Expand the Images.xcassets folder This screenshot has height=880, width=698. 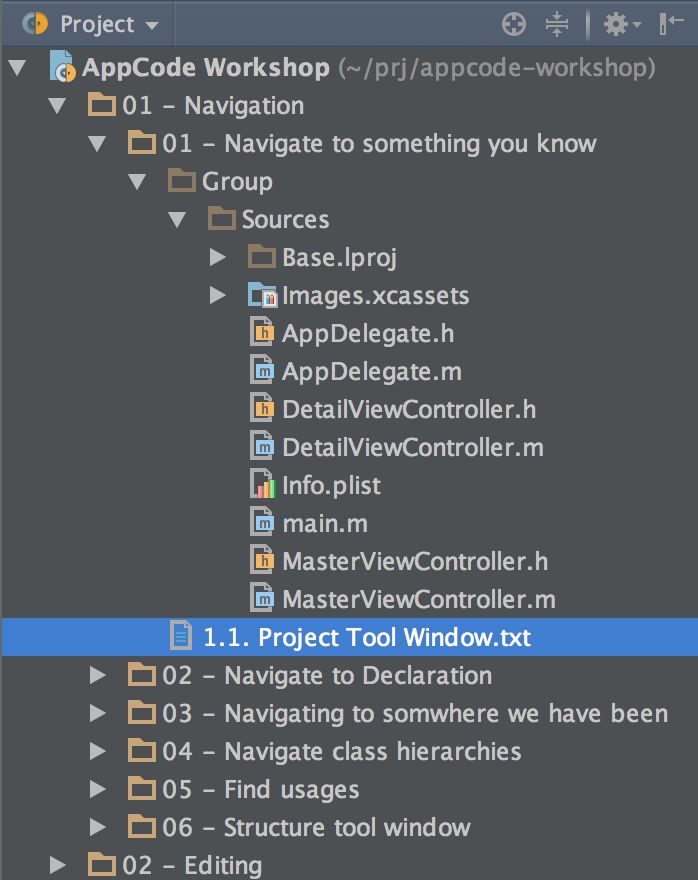[x=217, y=295]
